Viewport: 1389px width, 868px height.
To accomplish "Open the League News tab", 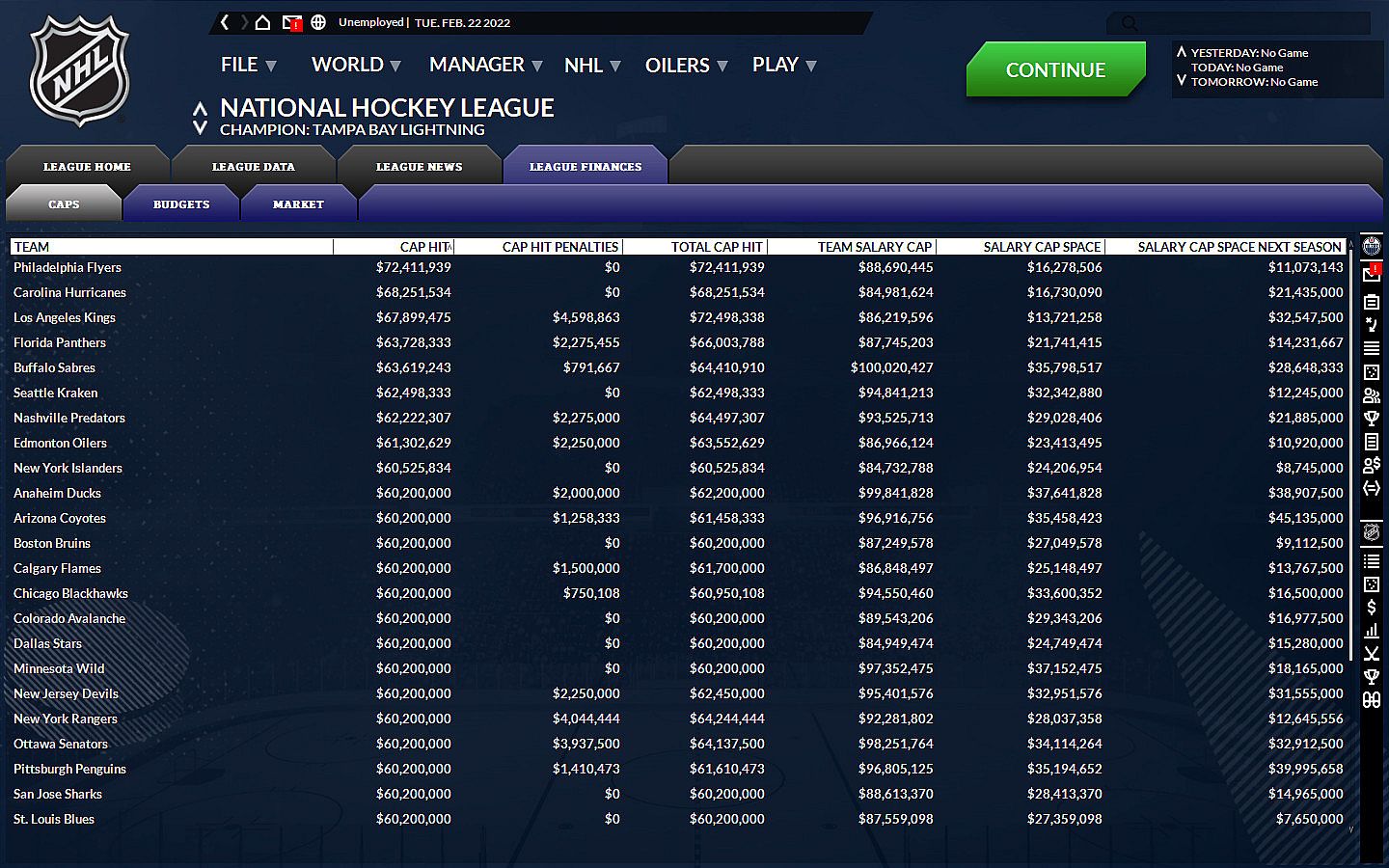I will coord(420,166).
